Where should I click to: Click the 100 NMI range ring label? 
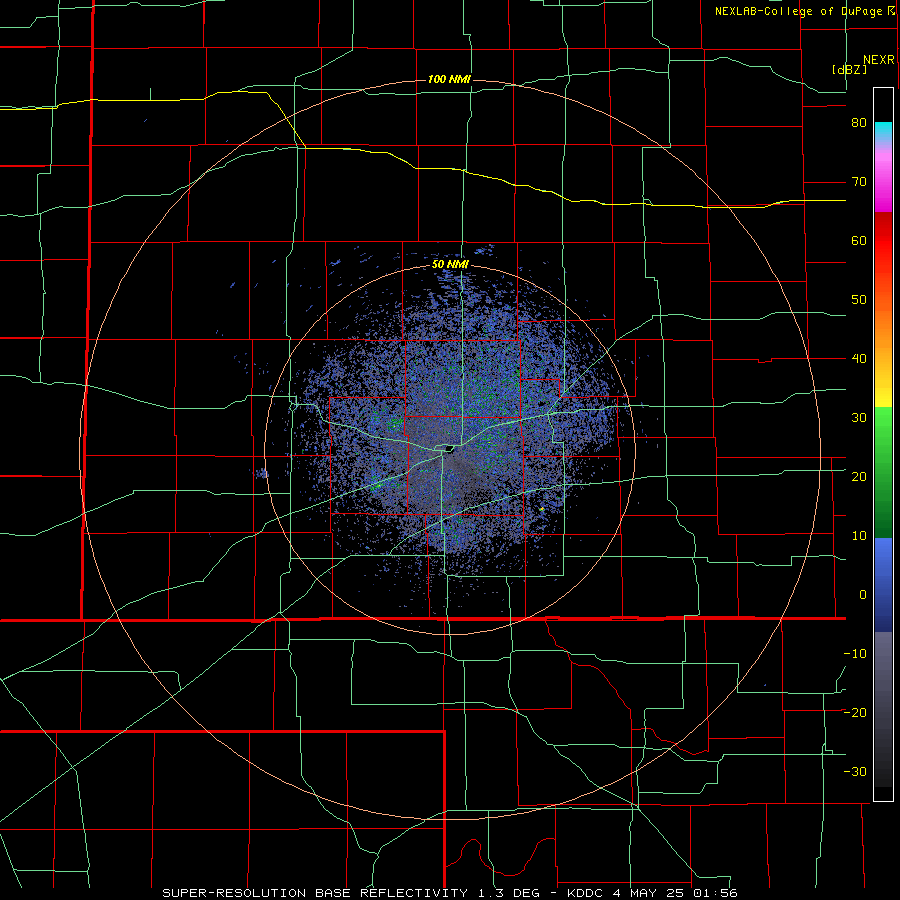[449, 79]
